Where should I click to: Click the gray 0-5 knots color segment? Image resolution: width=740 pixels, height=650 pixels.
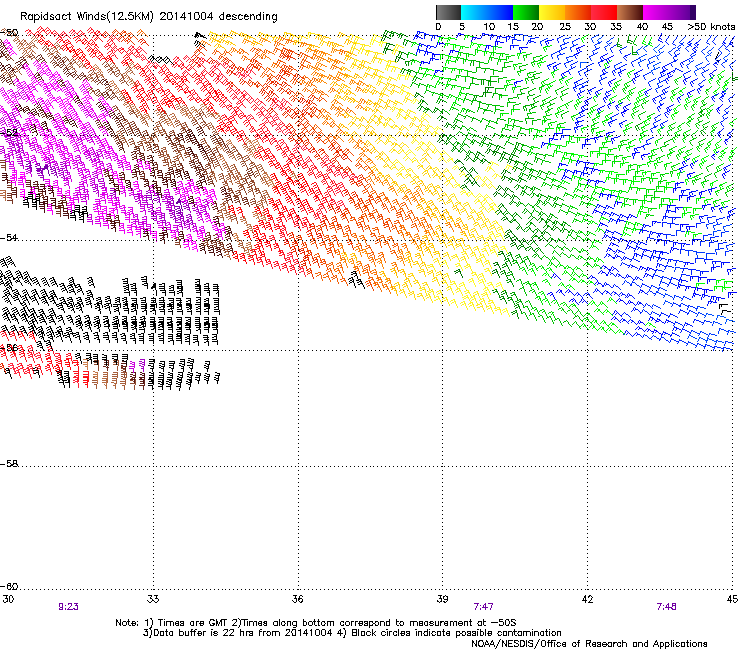(448, 12)
